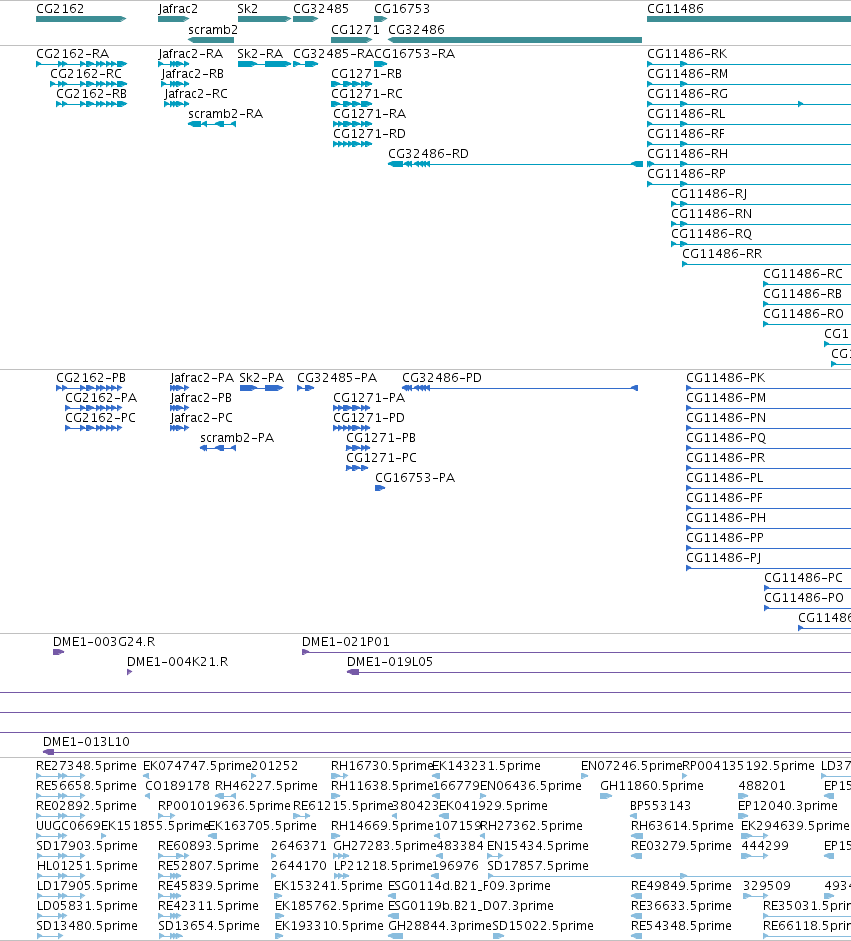Open protein CG11486-PK
The width and height of the screenshot is (851, 941).
[726, 377]
